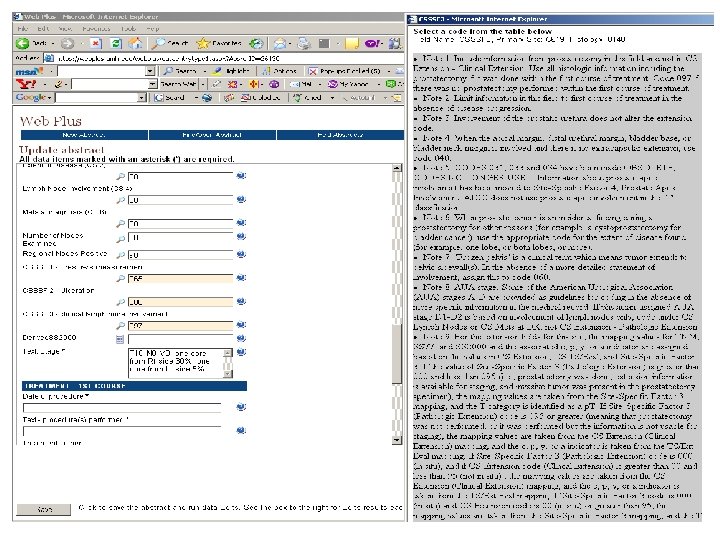The image size is (720, 540).
Task: Click help icon beside Date of procedure field
Action: pyautogui.click(x=241, y=407)
